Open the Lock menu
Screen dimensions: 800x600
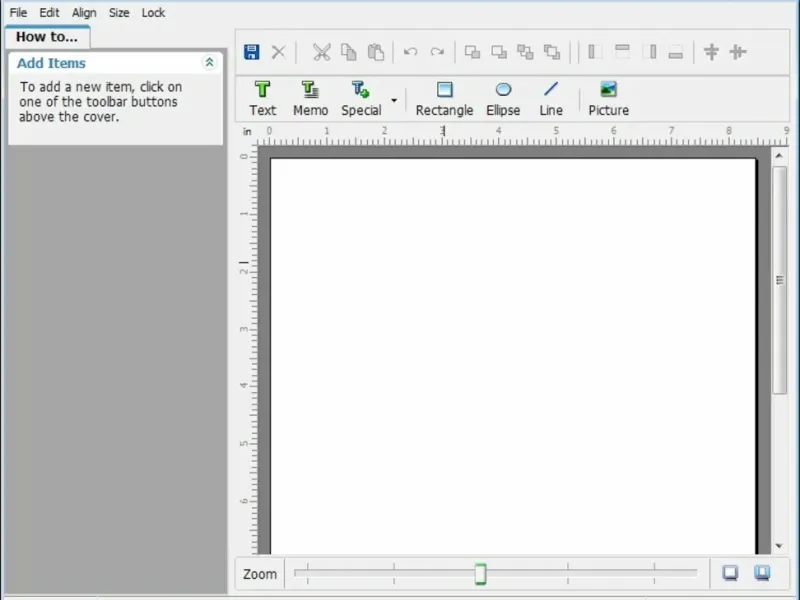(153, 13)
